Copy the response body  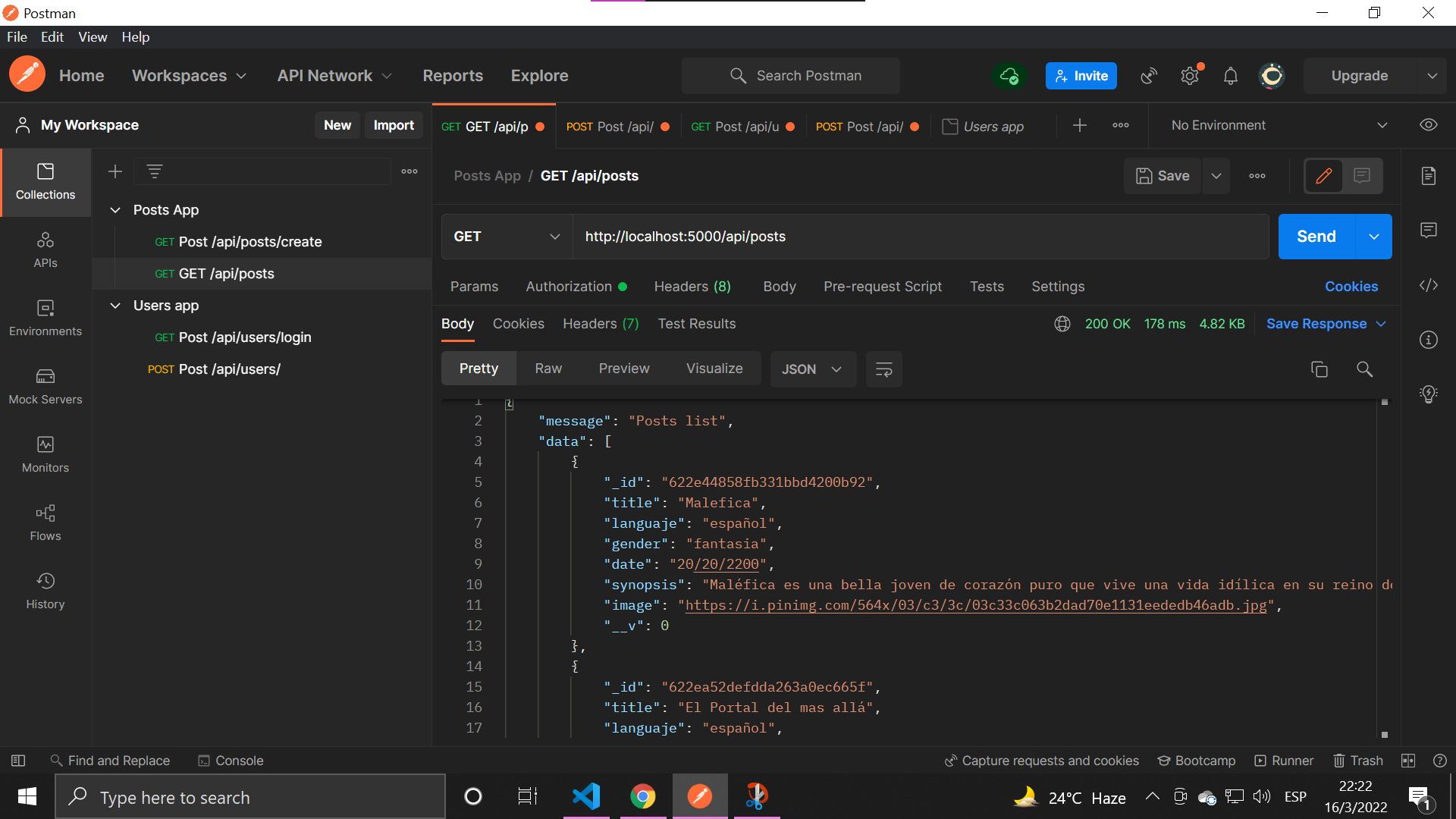click(1319, 369)
